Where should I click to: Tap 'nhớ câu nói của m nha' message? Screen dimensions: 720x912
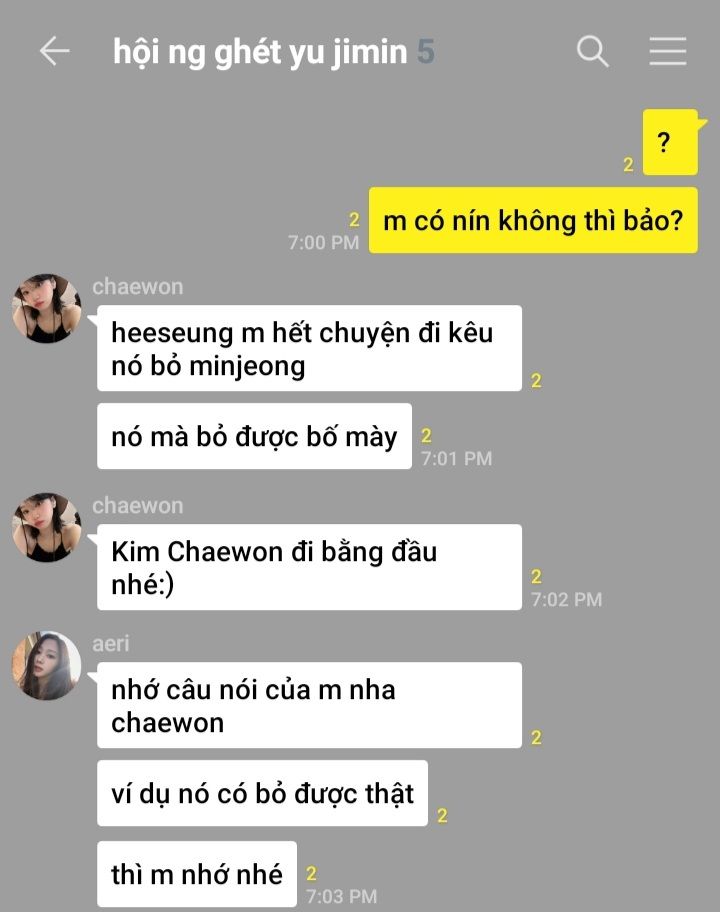pyautogui.click(x=309, y=706)
